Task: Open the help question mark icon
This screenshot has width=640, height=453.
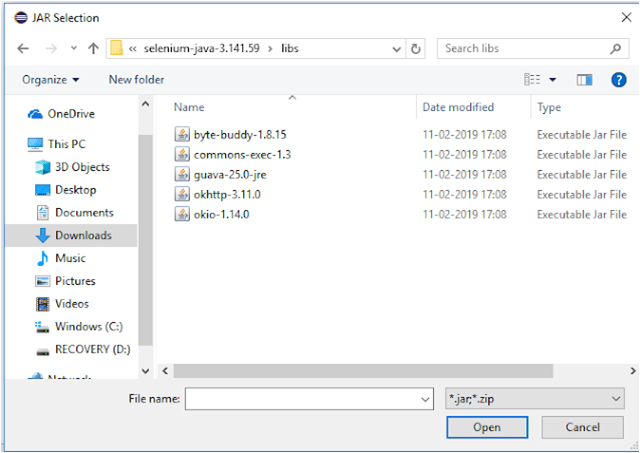Action: click(619, 79)
